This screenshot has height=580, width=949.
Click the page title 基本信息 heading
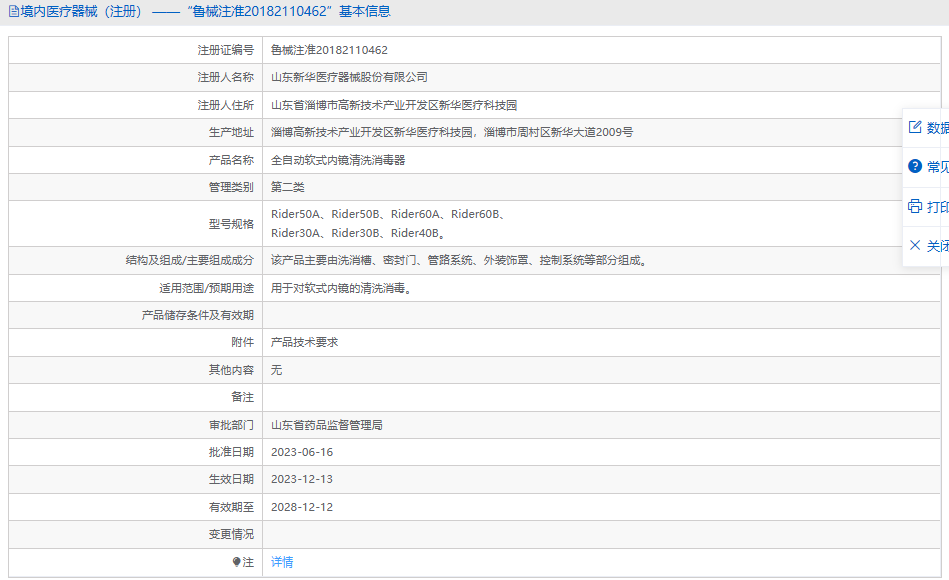click(x=364, y=12)
